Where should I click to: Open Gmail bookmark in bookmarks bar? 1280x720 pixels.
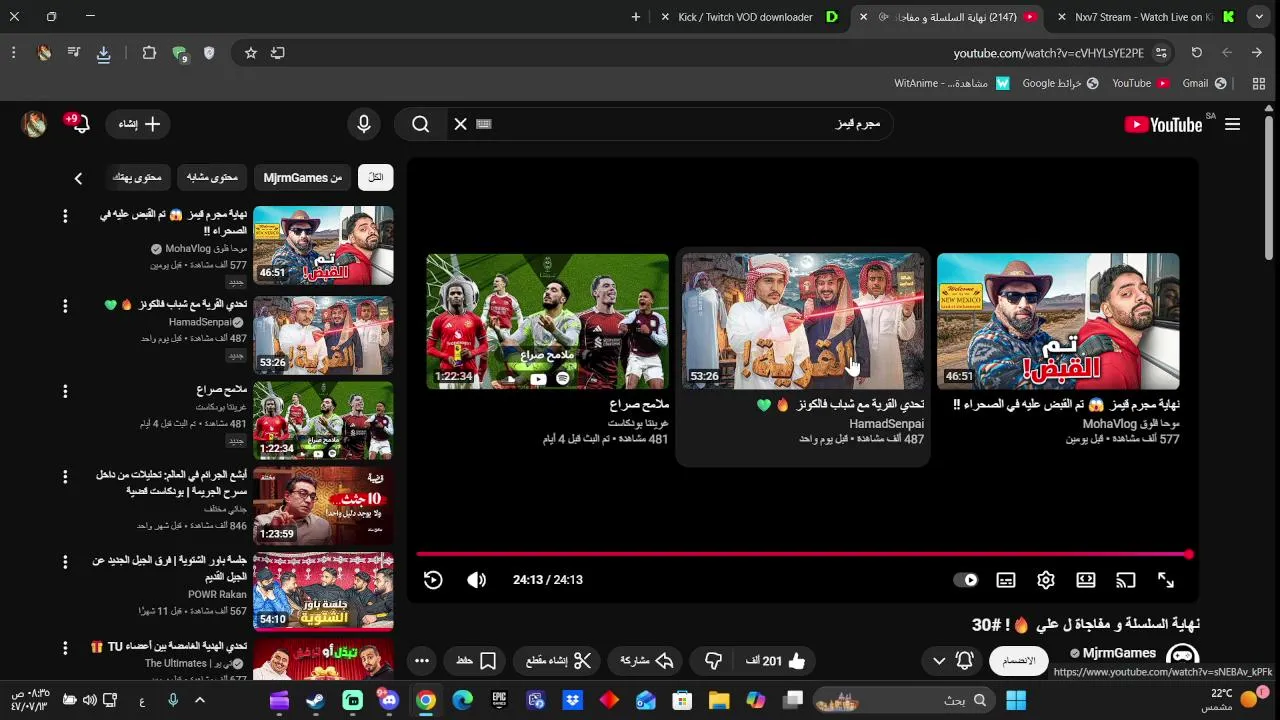1204,84
